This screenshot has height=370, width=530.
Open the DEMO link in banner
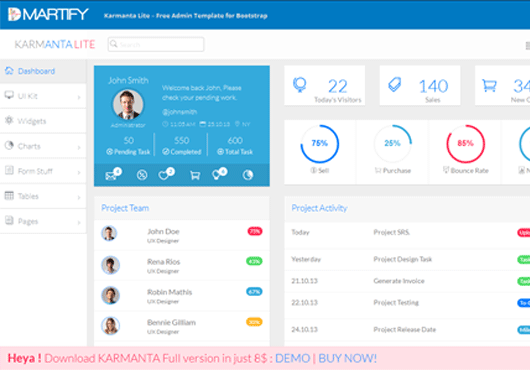coord(292,358)
